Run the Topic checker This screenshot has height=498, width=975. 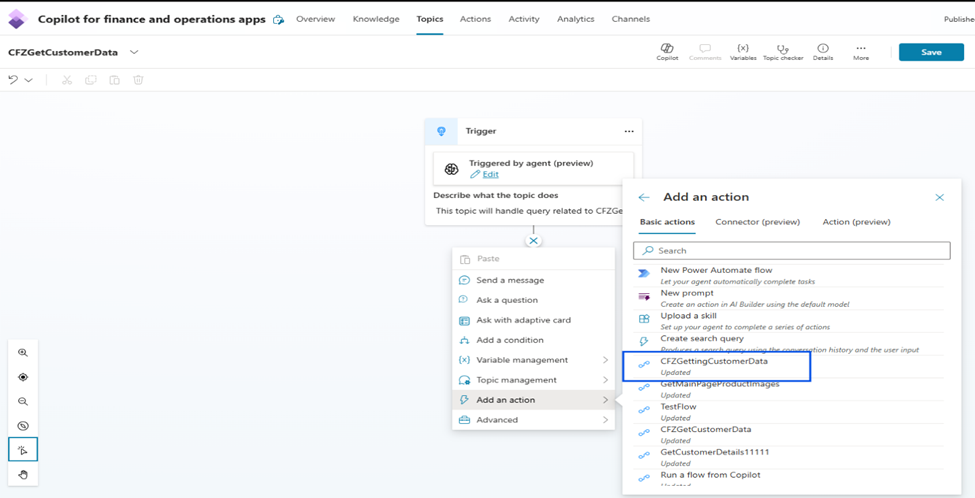[x=783, y=52]
